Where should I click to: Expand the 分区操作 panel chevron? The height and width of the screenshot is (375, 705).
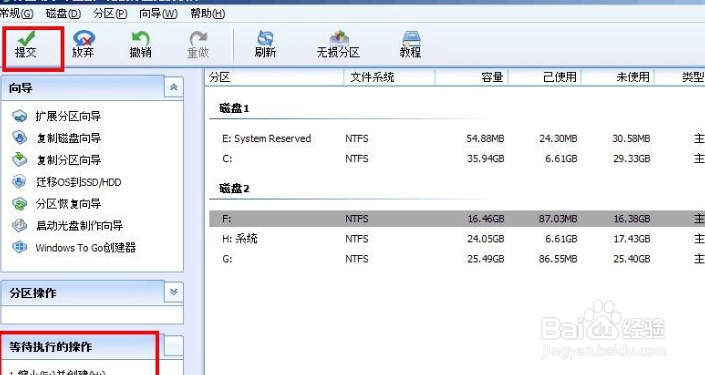(x=174, y=292)
